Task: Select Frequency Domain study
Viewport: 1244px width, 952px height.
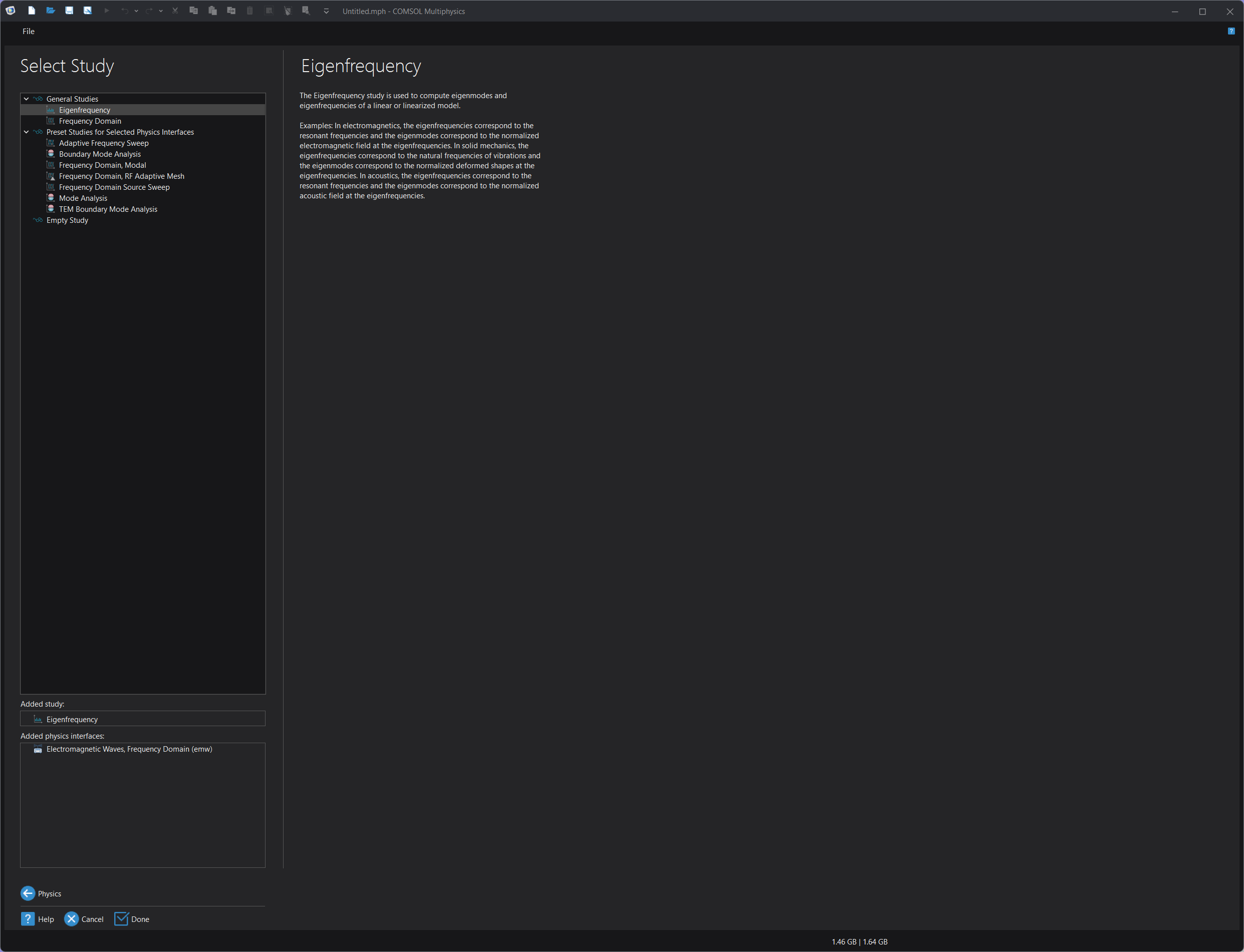Action: click(x=90, y=121)
